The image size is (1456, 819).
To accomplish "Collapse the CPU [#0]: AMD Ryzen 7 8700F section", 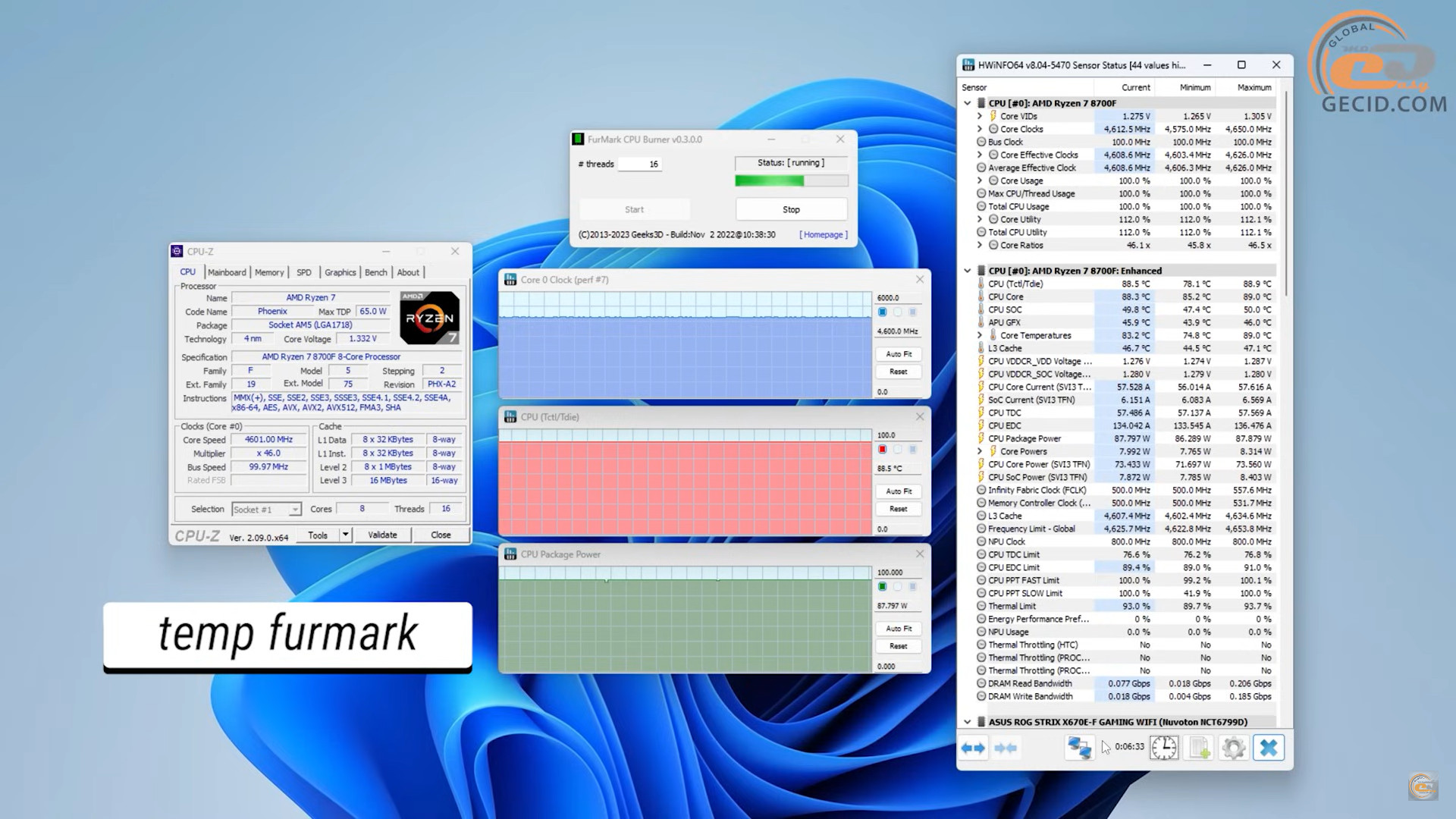I will [x=967, y=103].
